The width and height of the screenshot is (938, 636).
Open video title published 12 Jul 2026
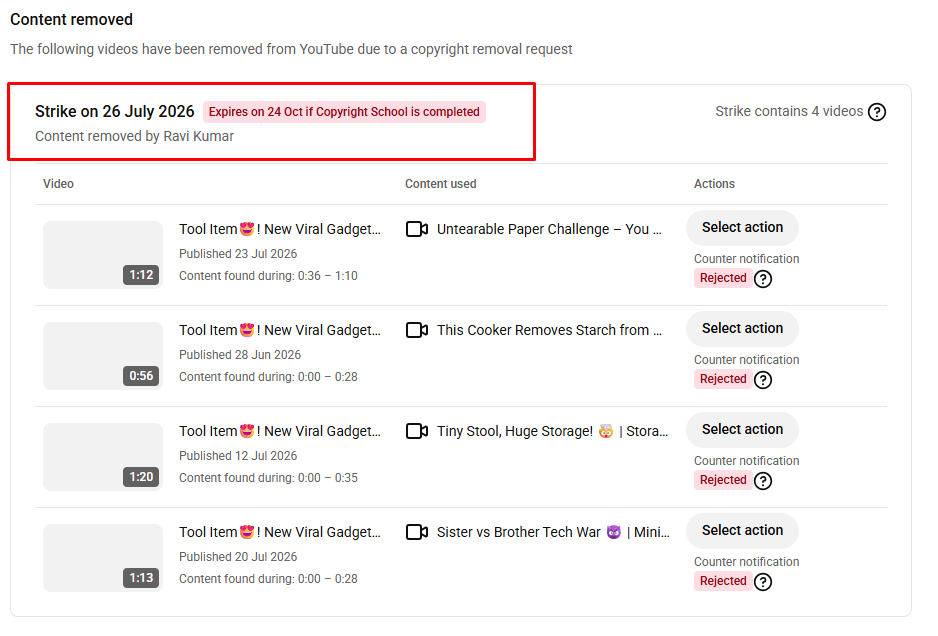click(280, 431)
